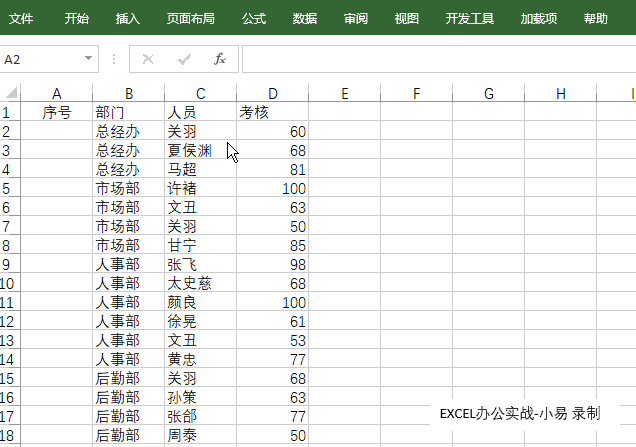Click 后勤部 in row 15
Image resolution: width=636 pixels, height=447 pixels.
click(x=129, y=378)
